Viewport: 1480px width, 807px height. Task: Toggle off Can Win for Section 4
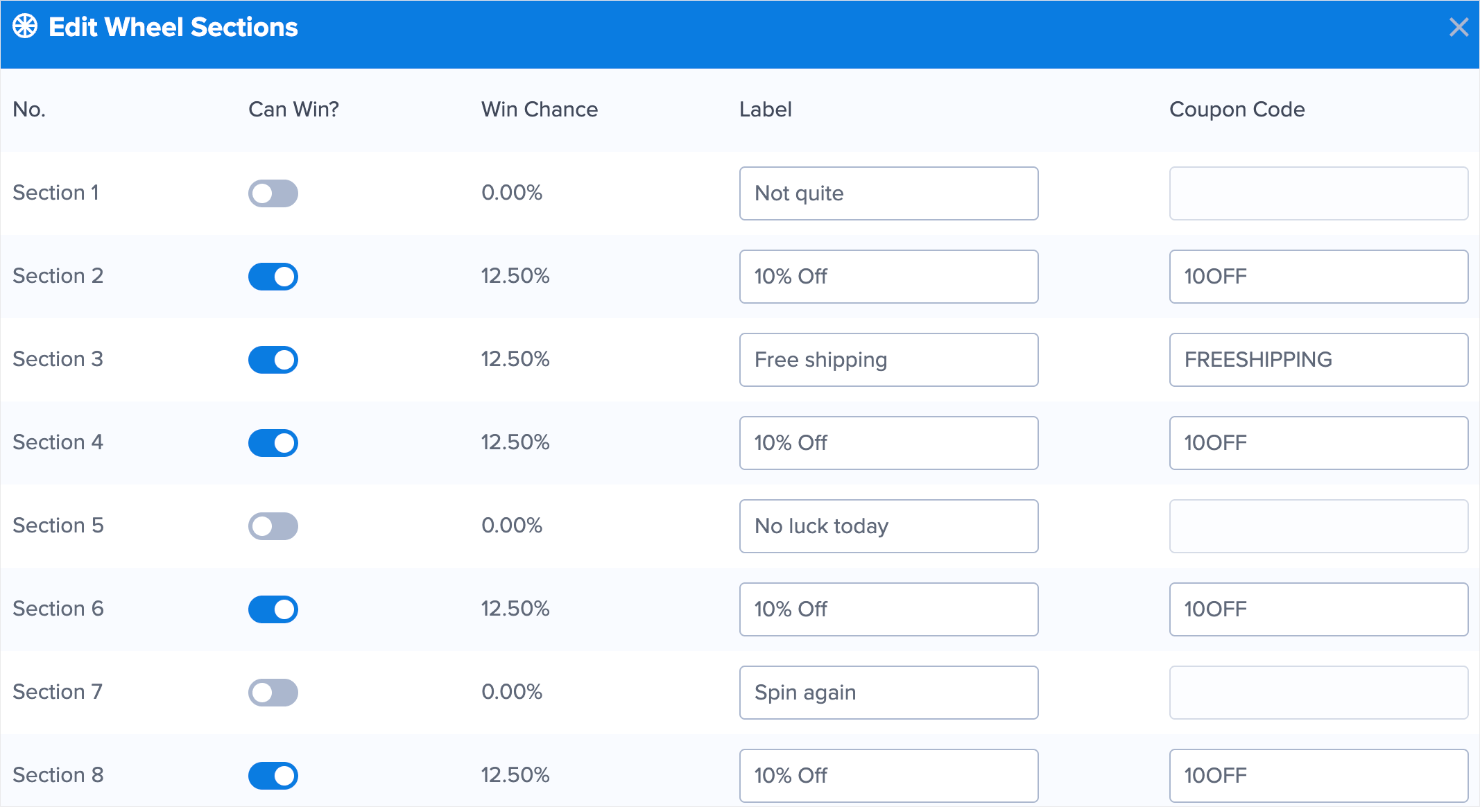coord(273,443)
